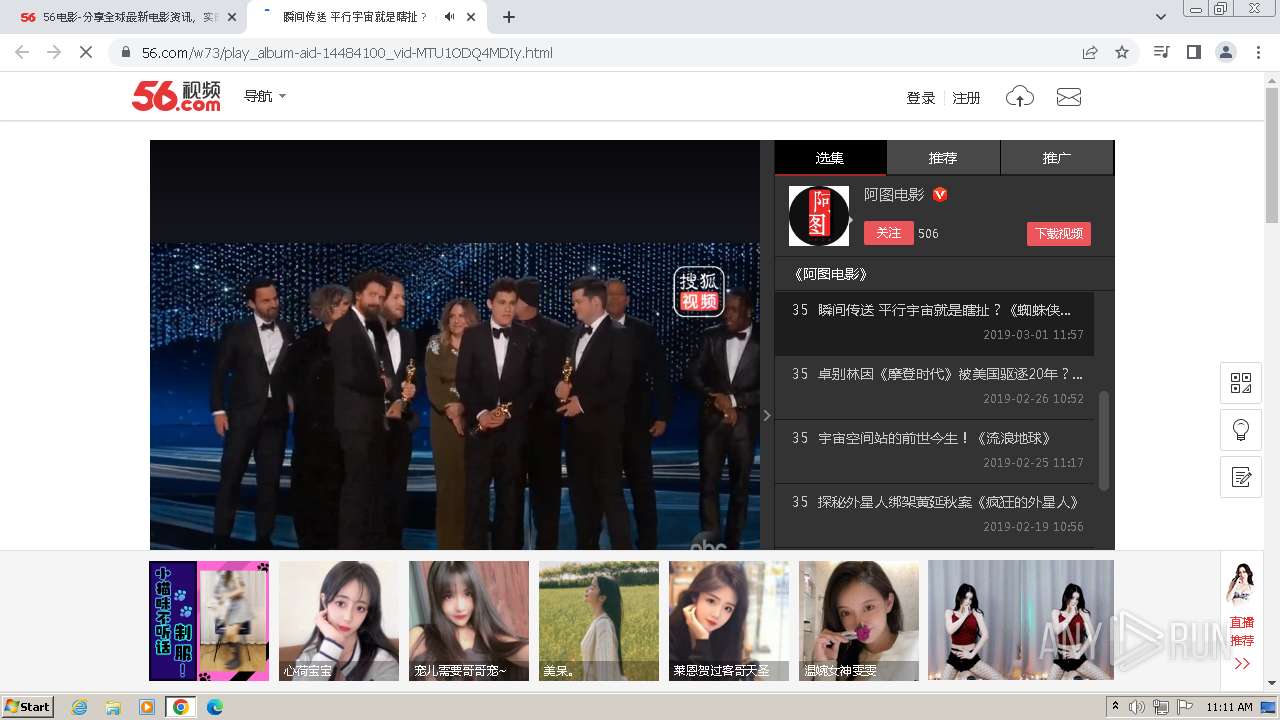This screenshot has width=1280, height=720.
Task: Click the episode list scrollbar
Action: point(1104,440)
